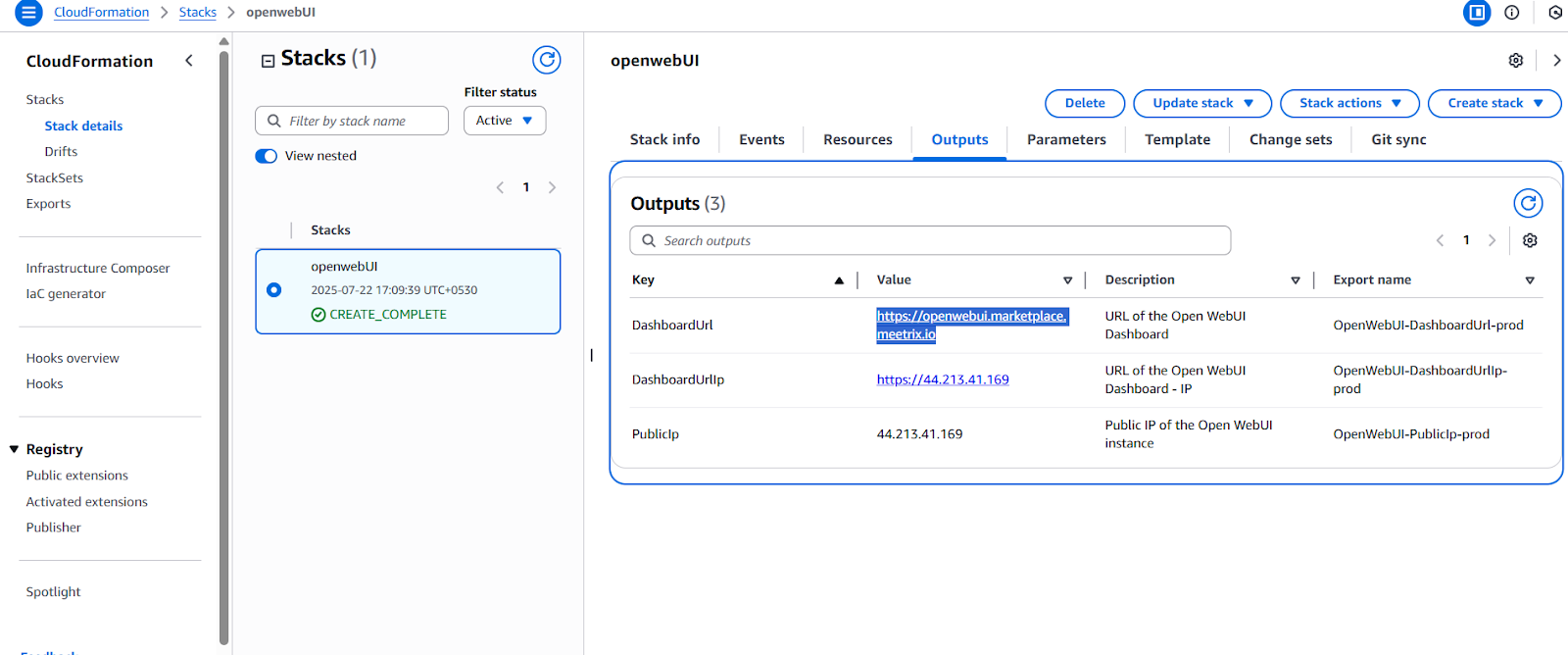The image size is (1568, 655).
Task: Open Public extensions
Action: [x=77, y=476]
